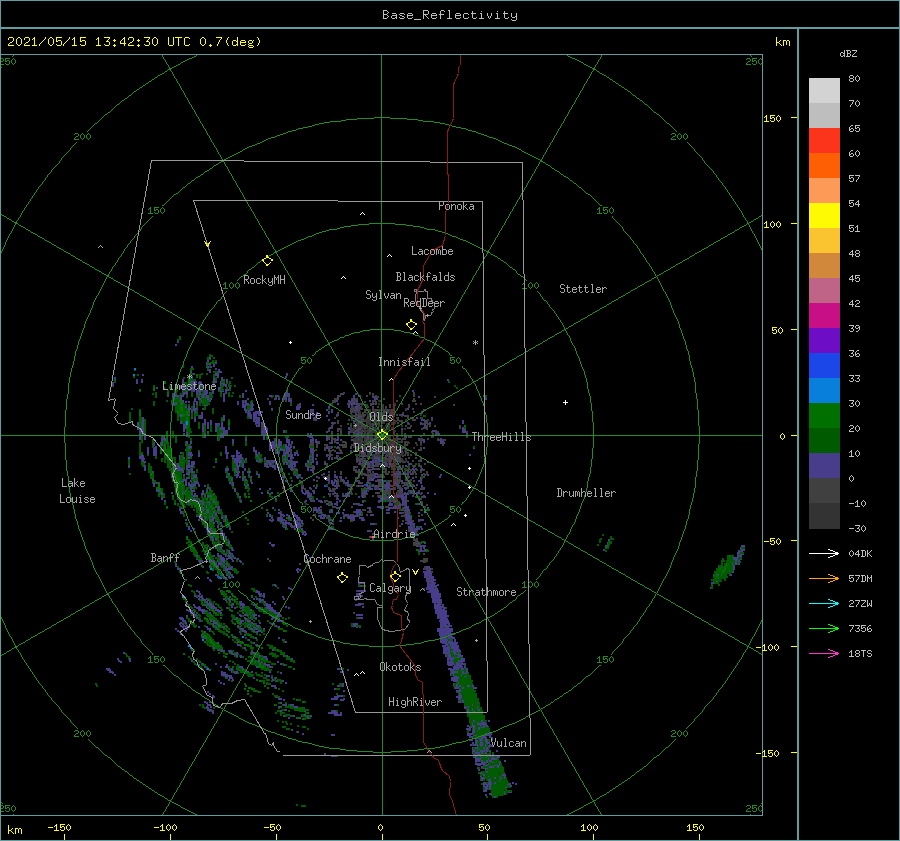Select the yellow diamond marker beside Cochrane
This screenshot has width=900, height=841.
342,578
